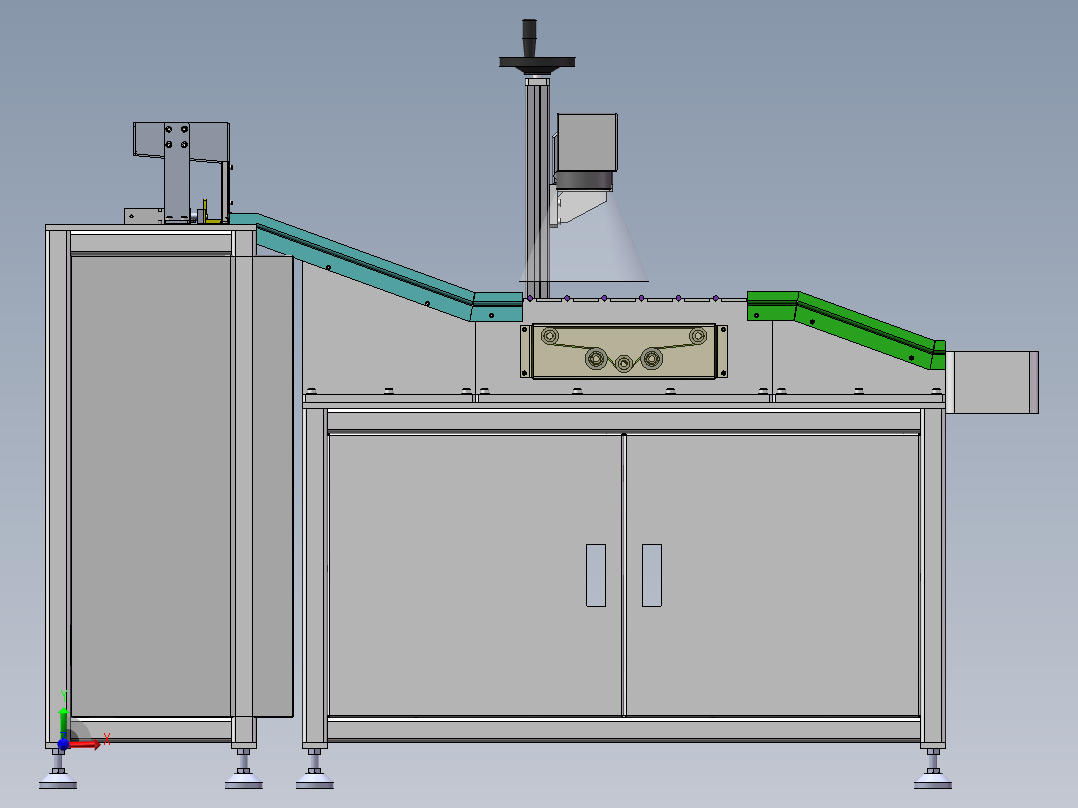Select the left door of main cabinet

[476, 576]
